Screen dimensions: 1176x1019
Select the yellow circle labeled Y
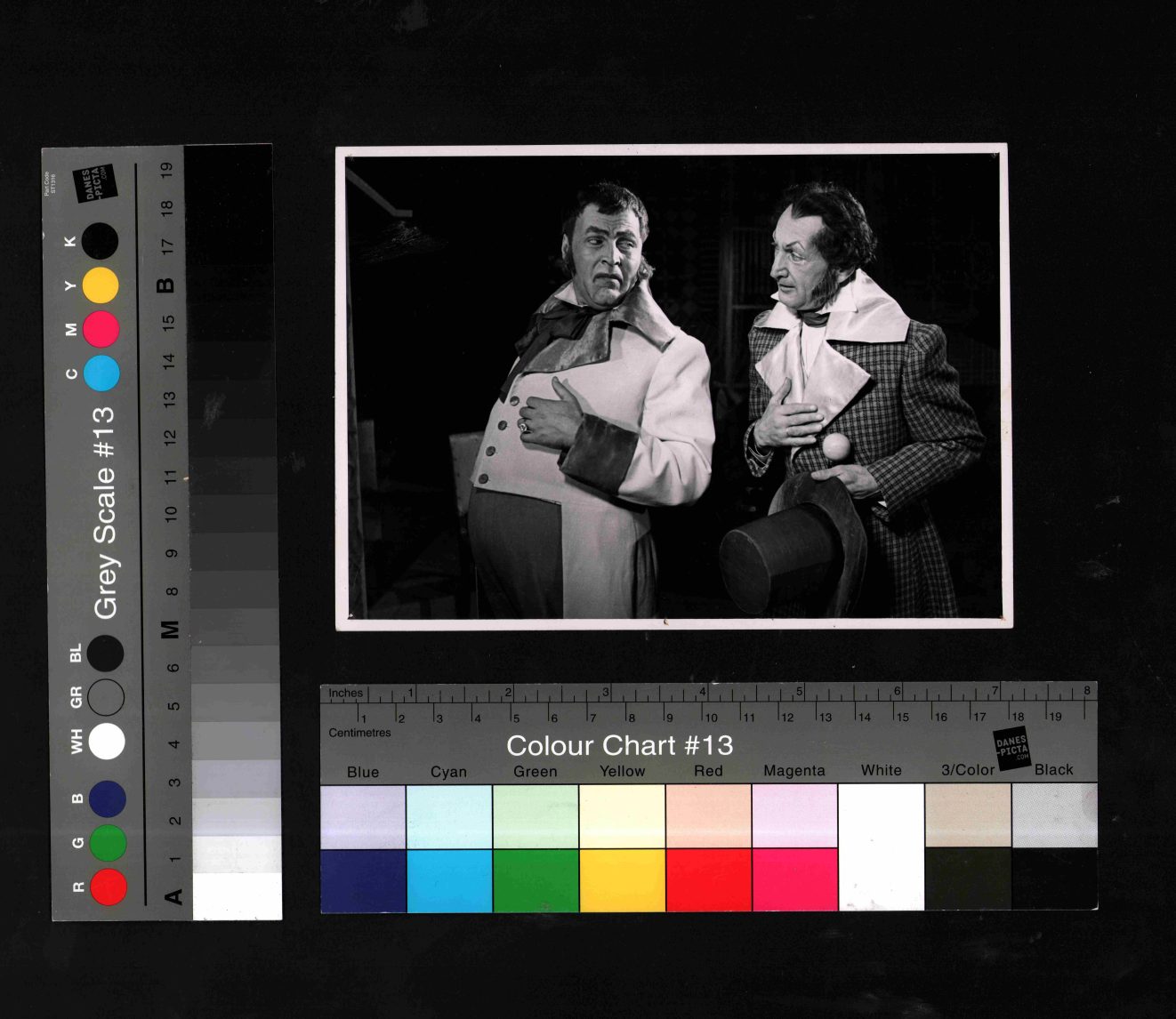(x=101, y=285)
